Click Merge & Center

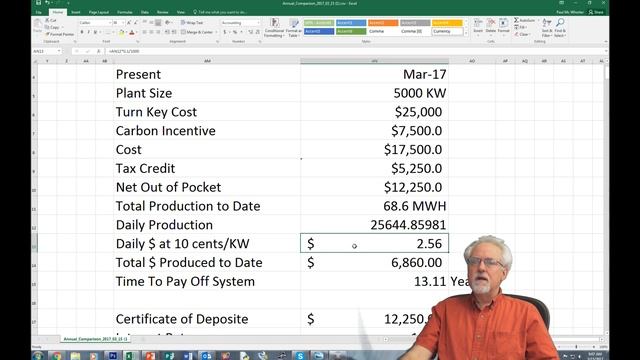coord(197,32)
